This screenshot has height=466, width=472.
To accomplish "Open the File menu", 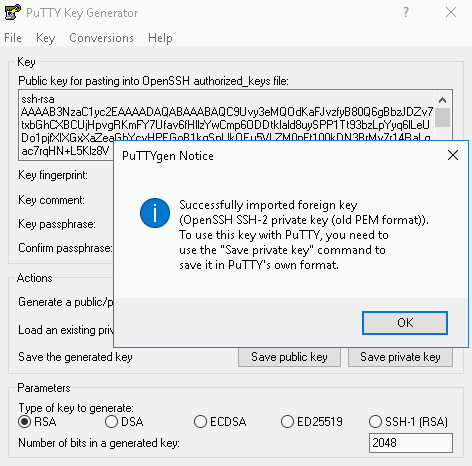I will [13, 38].
